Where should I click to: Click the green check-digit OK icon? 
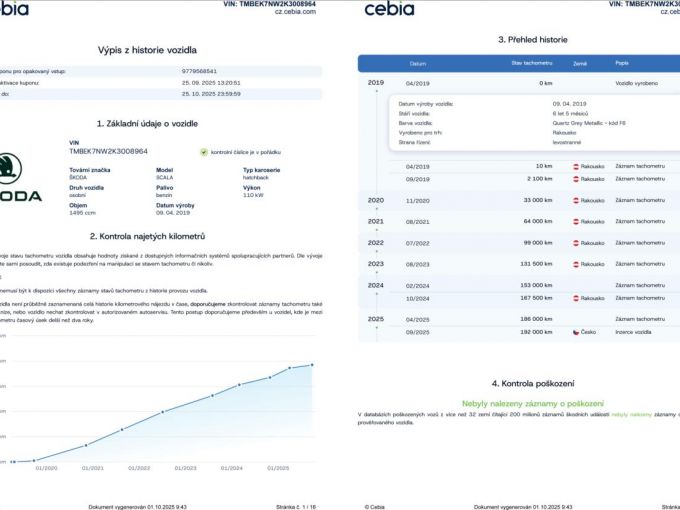204,152
